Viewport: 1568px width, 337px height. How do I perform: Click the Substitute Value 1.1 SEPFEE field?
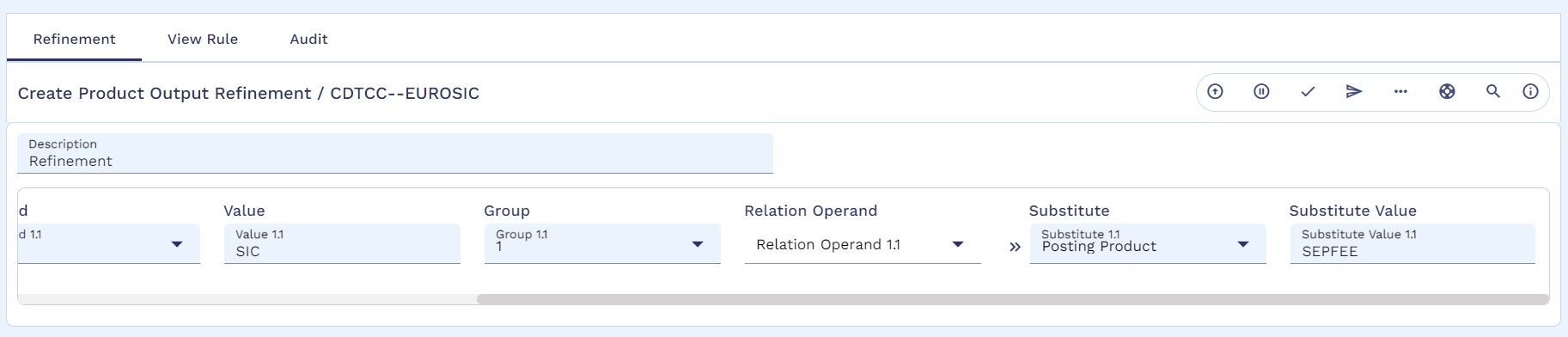(x=1412, y=243)
